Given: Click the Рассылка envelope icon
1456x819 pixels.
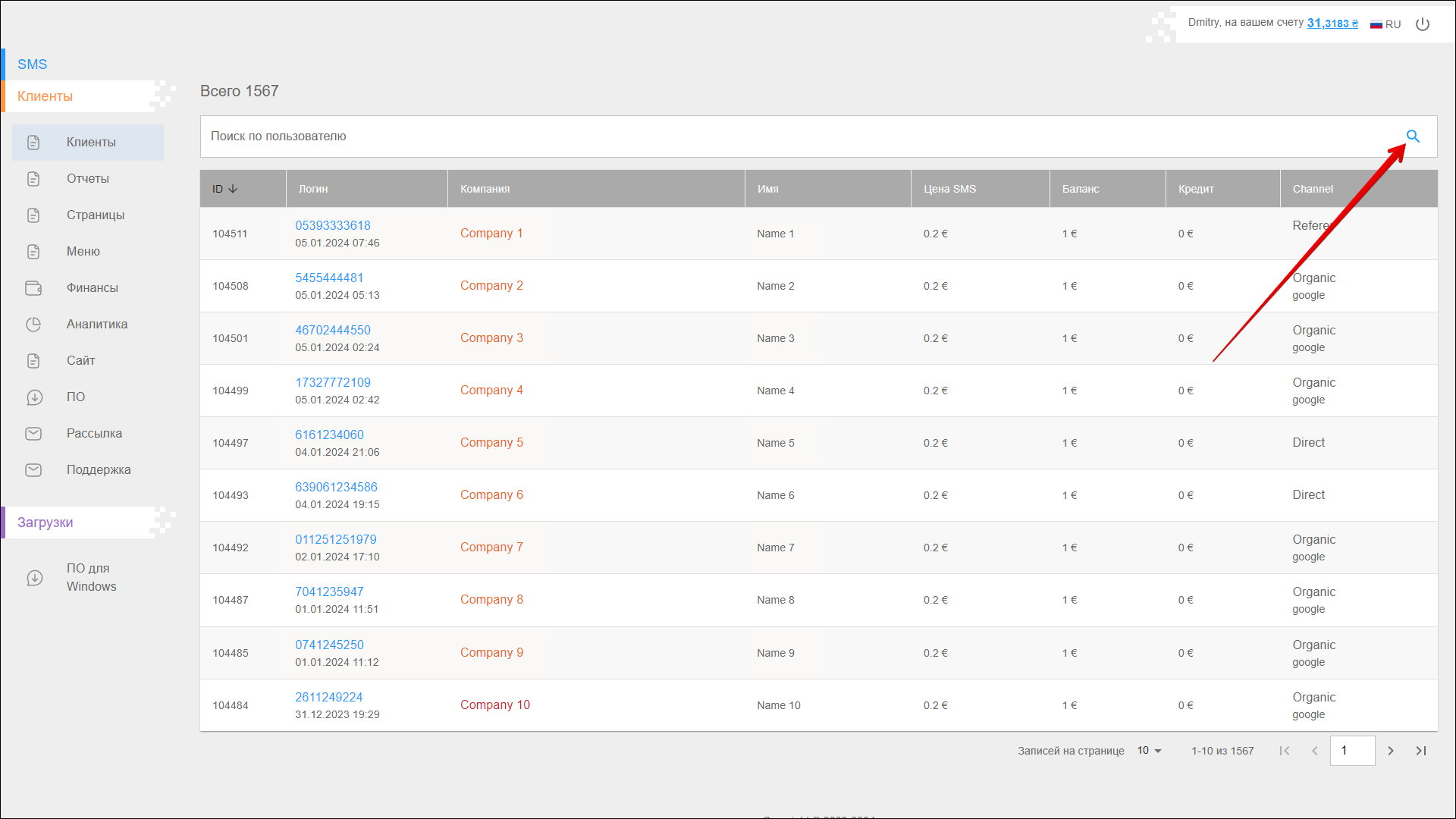Looking at the screenshot, I should pyautogui.click(x=33, y=434).
